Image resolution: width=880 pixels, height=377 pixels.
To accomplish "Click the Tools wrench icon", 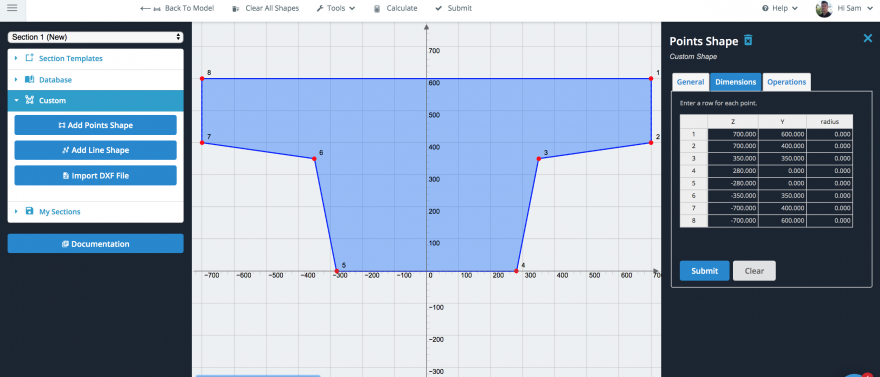I will (x=320, y=8).
